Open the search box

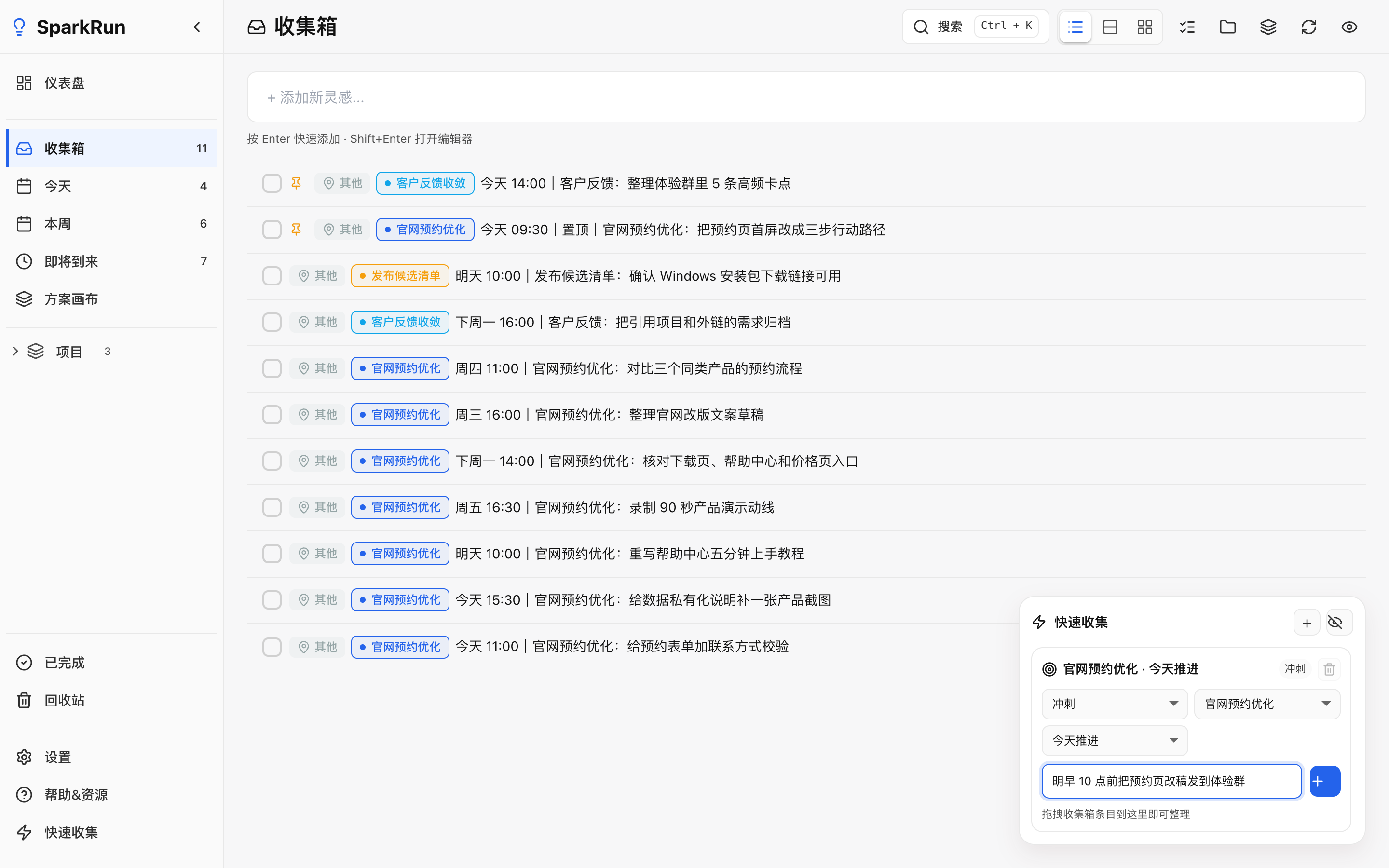pyautogui.click(x=975, y=27)
